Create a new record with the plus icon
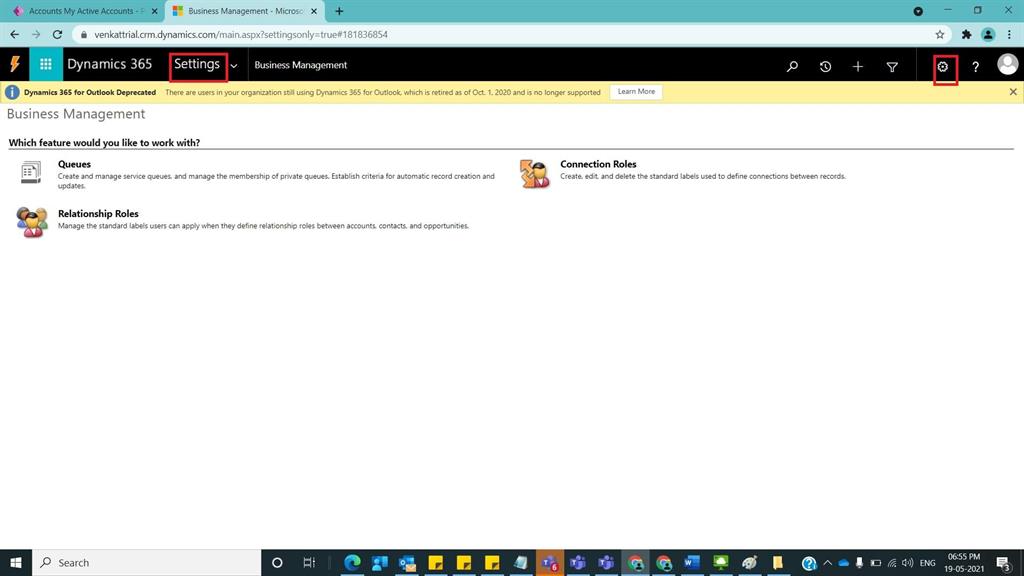Viewport: 1024px width, 576px height. pos(858,66)
